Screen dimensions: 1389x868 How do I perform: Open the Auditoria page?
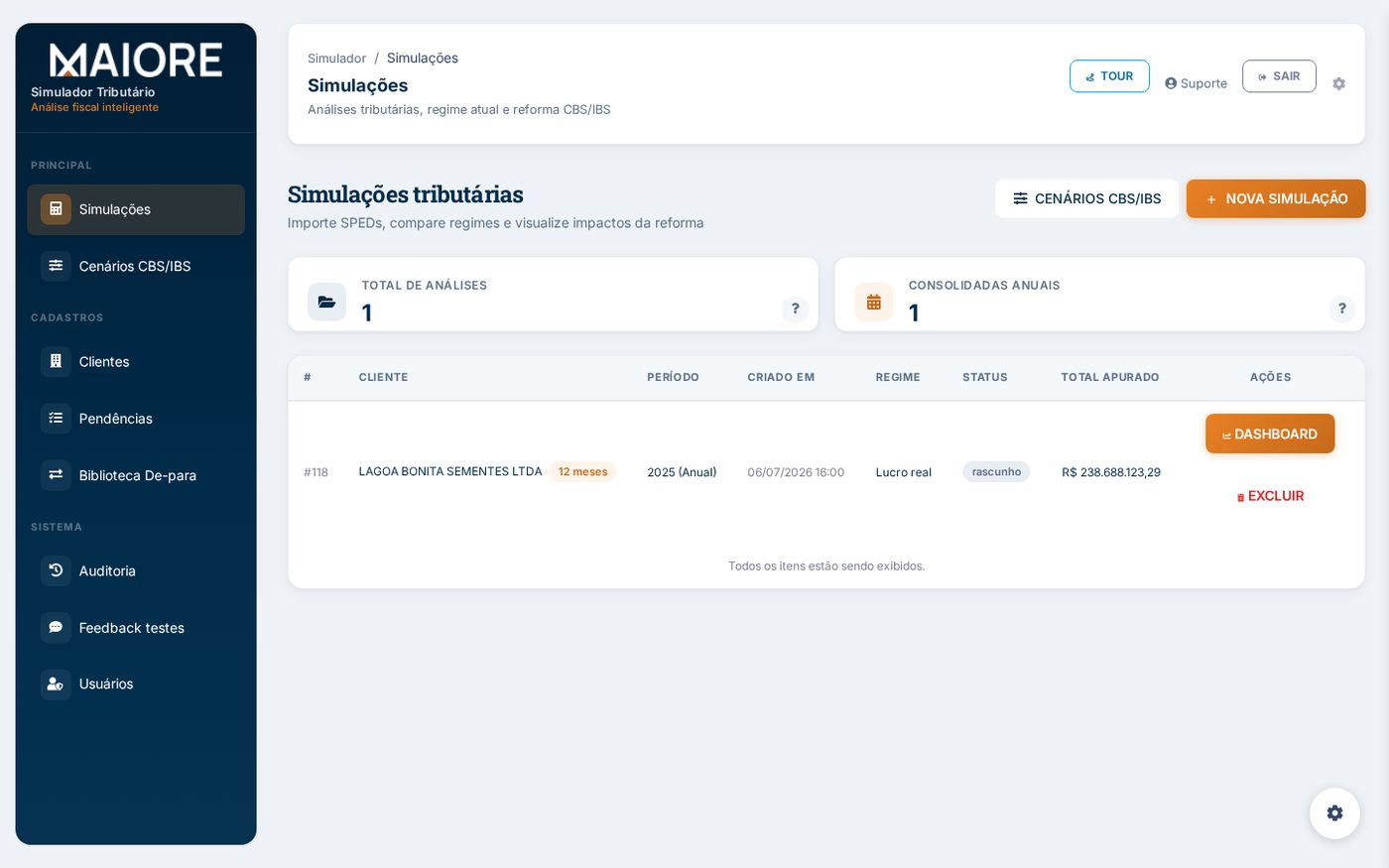point(136,570)
